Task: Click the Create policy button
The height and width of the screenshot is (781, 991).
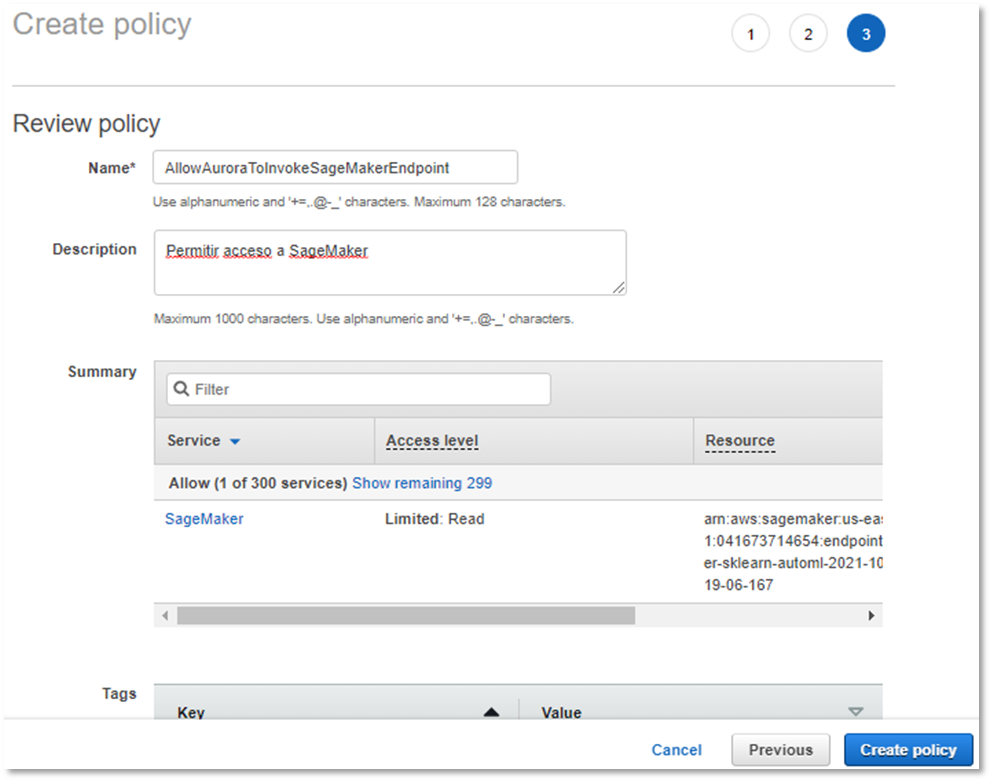Action: [x=908, y=749]
